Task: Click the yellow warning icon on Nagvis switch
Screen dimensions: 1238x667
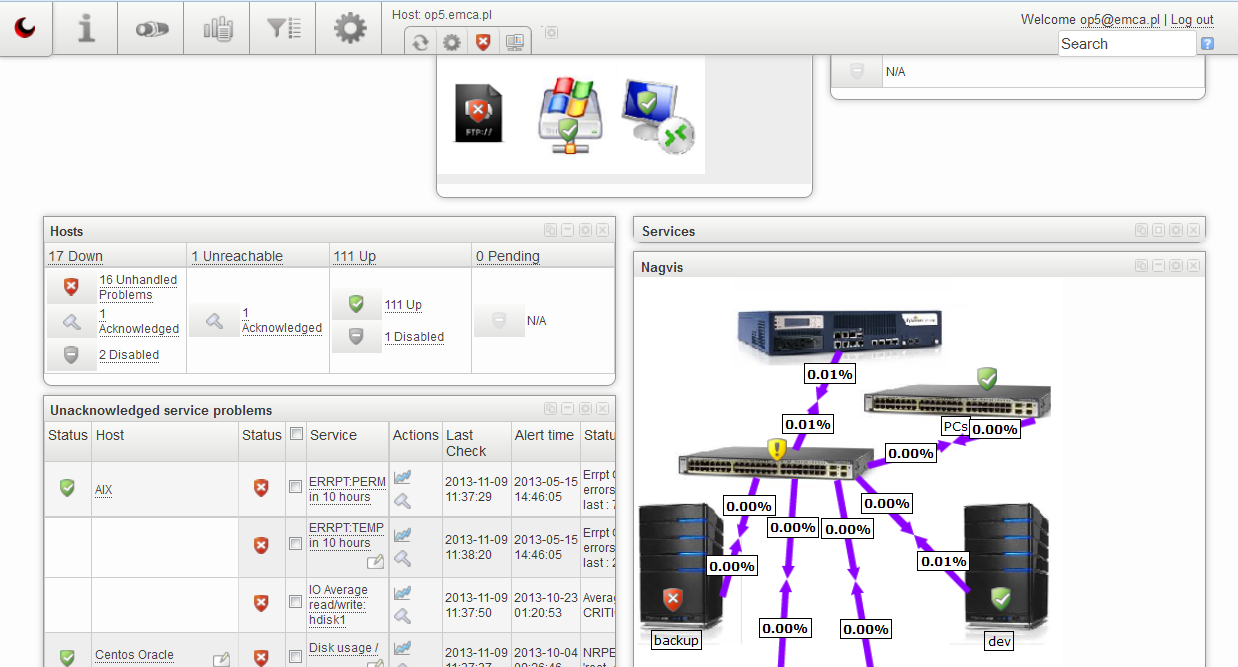Action: (777, 449)
